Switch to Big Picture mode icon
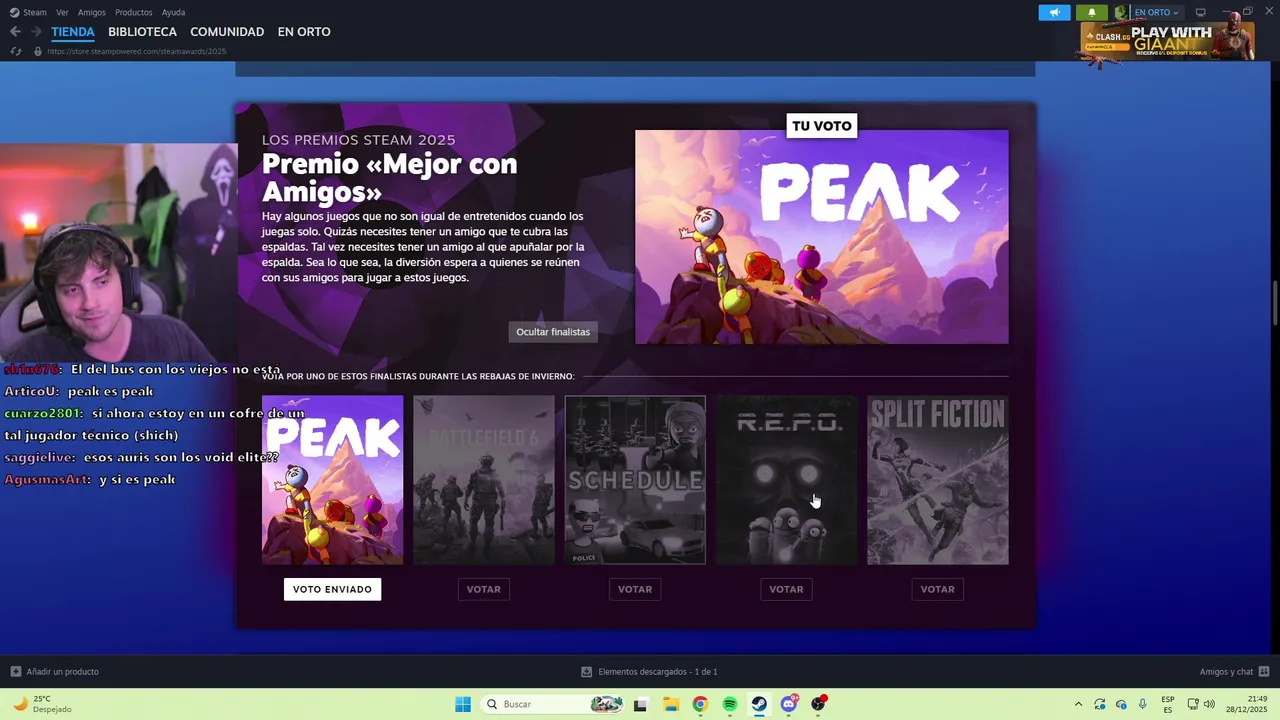The width and height of the screenshot is (1280, 720). coord(1201,12)
